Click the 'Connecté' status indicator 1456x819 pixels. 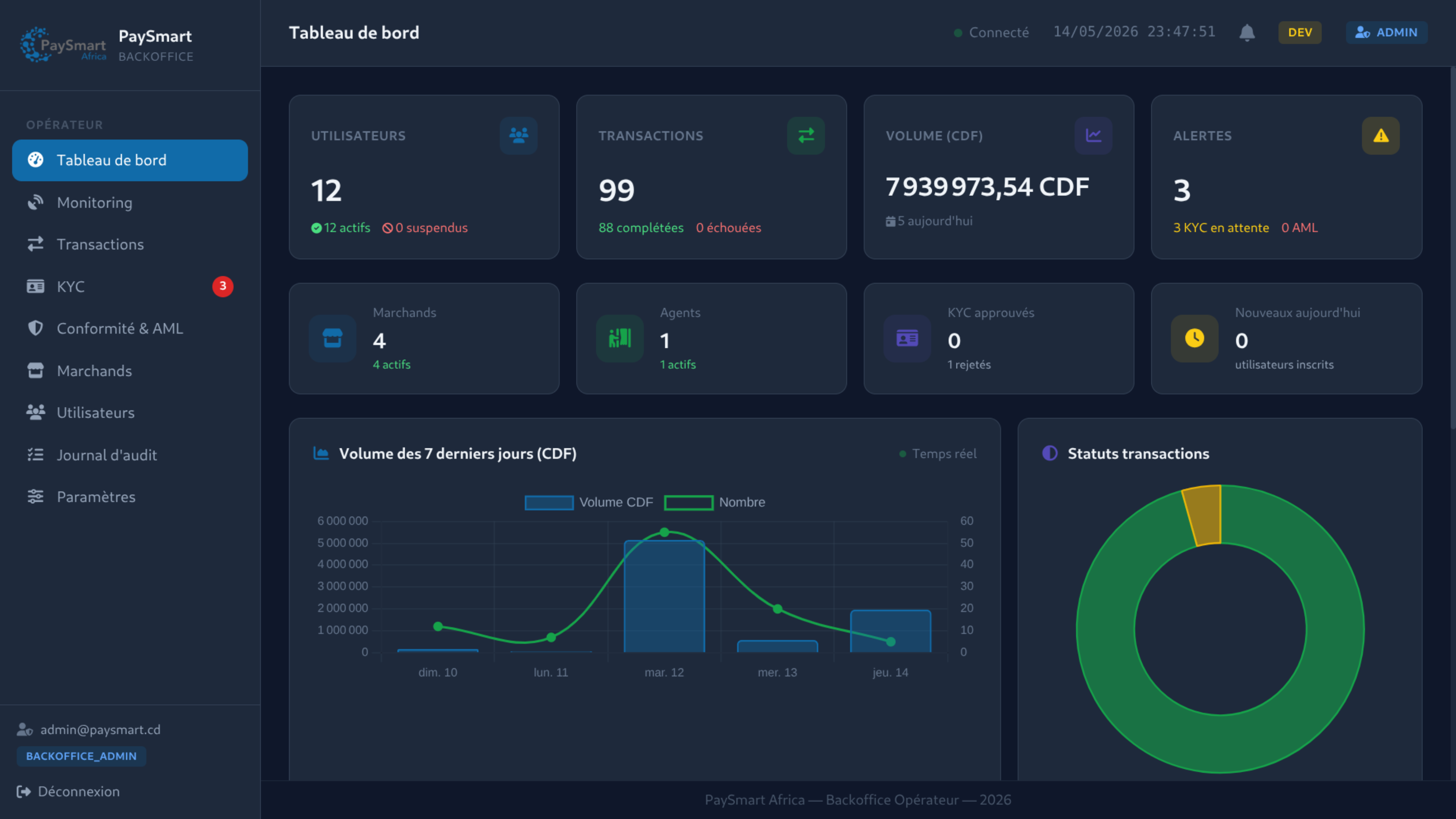click(x=992, y=32)
